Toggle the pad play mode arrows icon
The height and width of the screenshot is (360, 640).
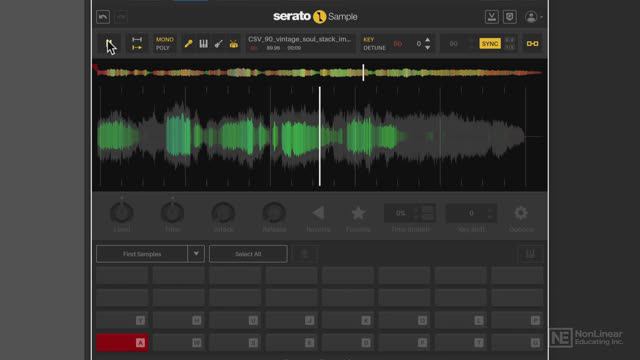[137, 44]
